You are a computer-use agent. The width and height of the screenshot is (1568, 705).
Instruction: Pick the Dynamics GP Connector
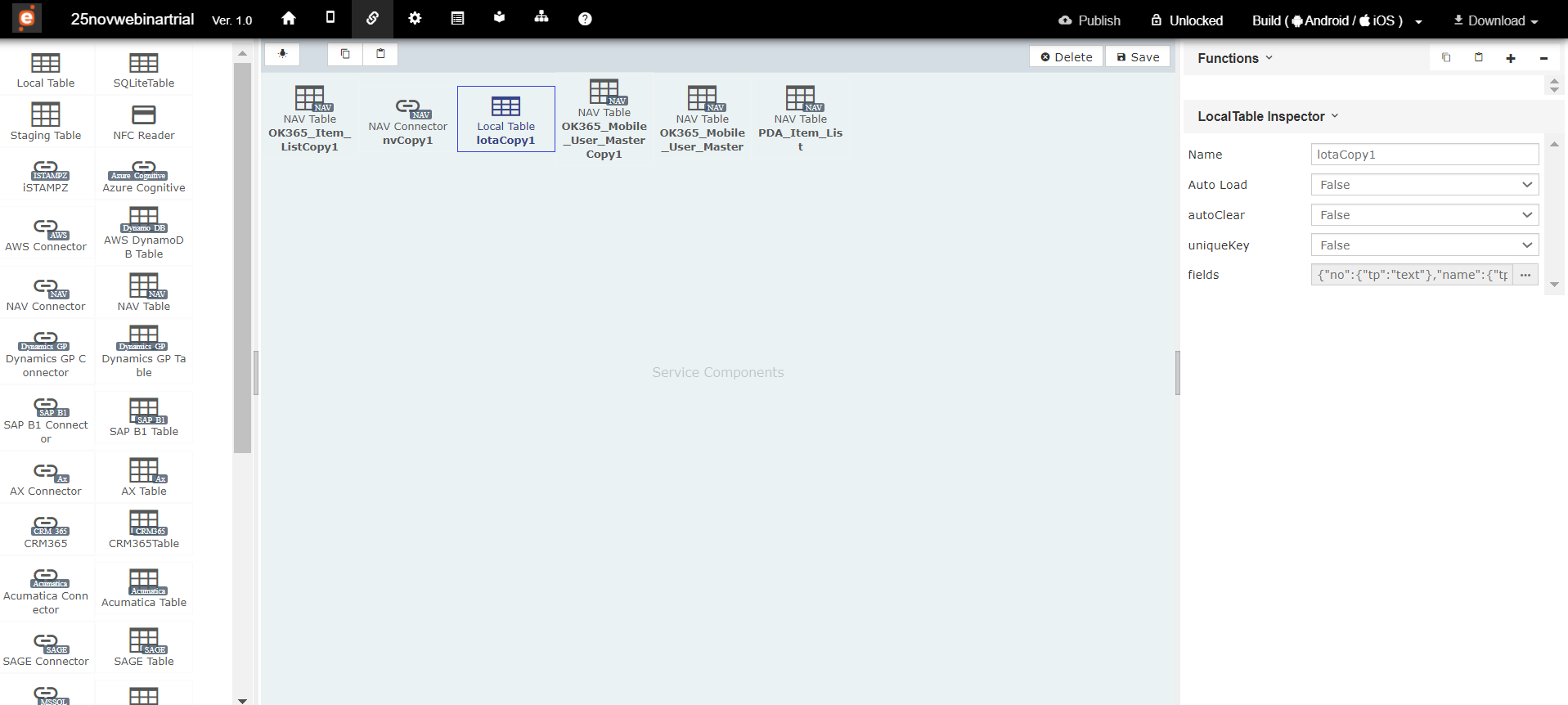tap(46, 354)
